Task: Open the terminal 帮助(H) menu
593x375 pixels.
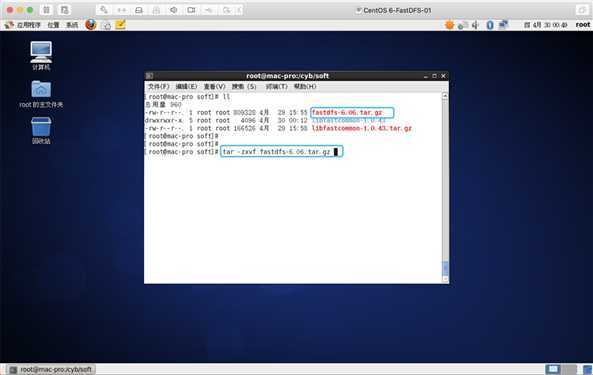Action: 305,87
